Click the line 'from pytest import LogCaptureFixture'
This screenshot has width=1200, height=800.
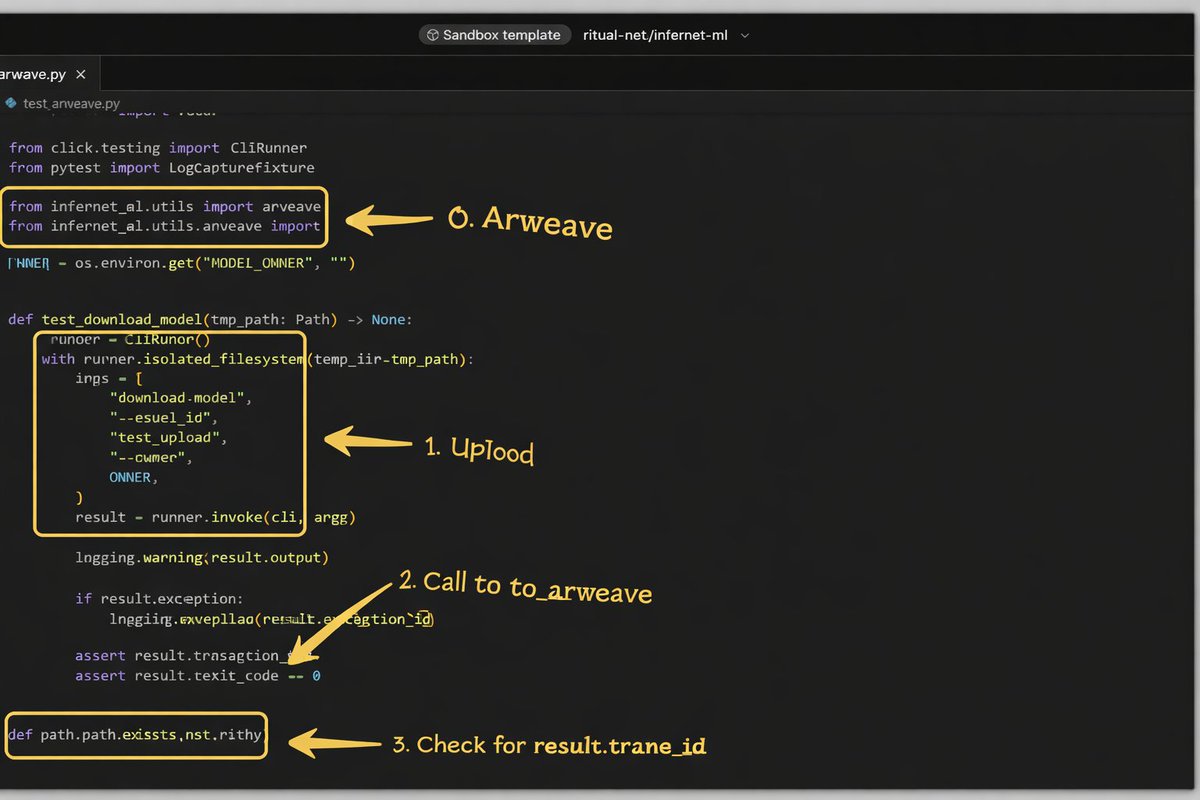pyautogui.click(x=162, y=168)
